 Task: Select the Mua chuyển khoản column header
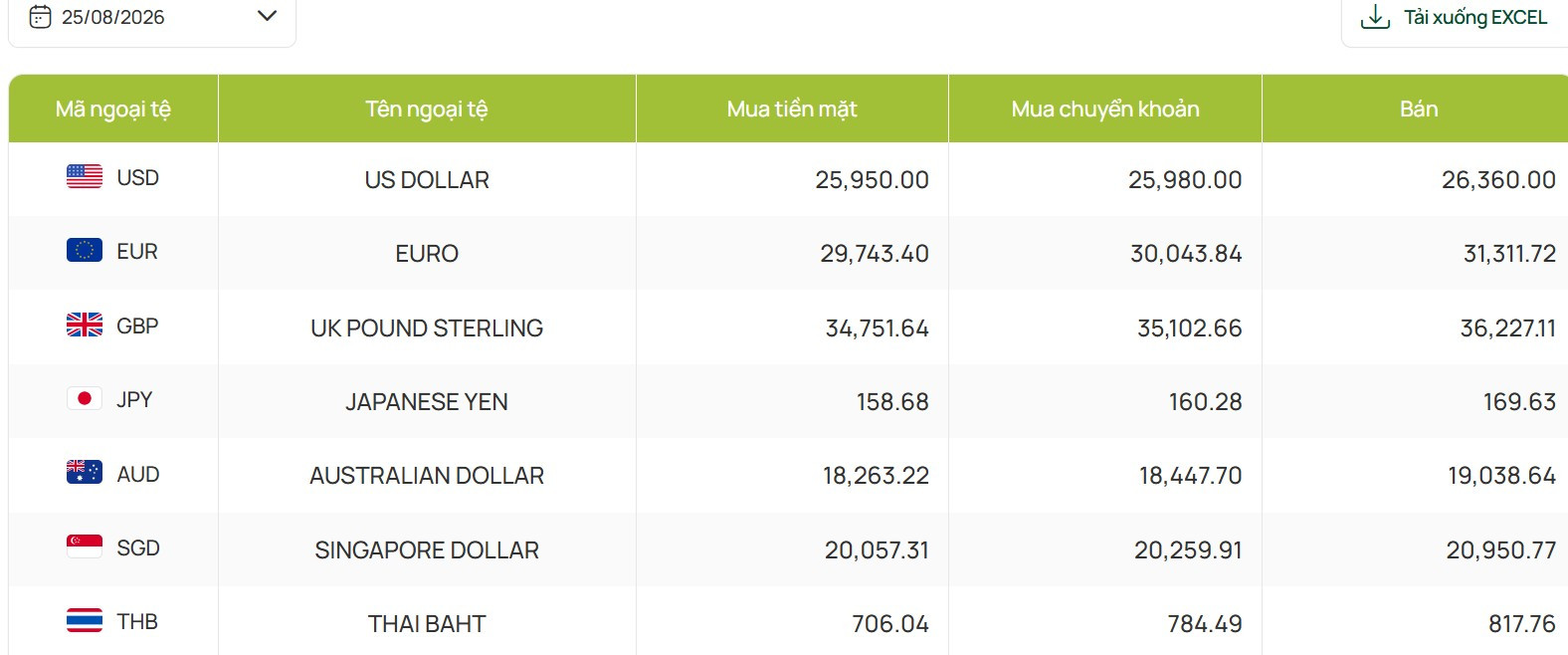point(1105,109)
